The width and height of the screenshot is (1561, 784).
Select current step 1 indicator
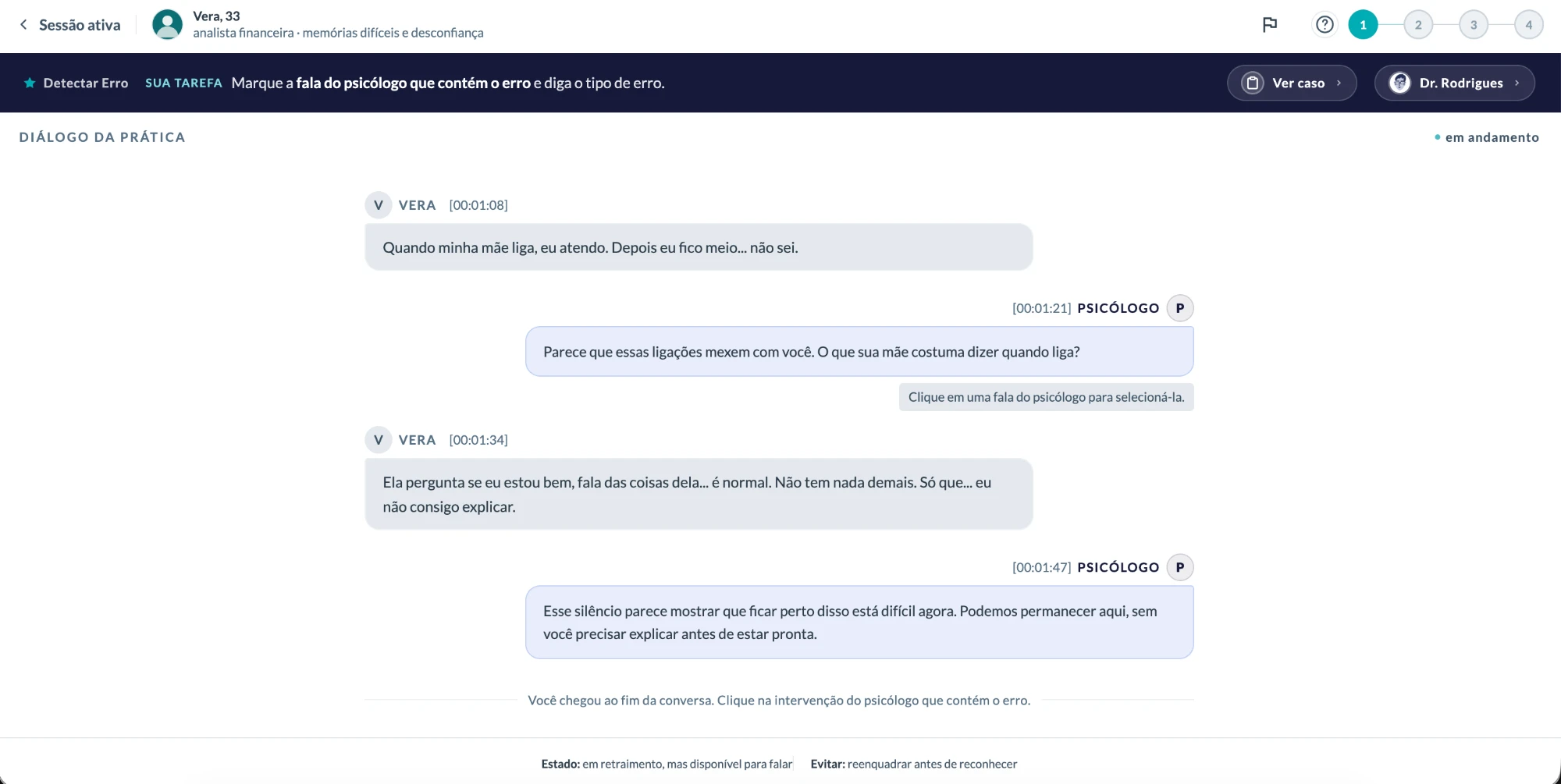point(1363,25)
